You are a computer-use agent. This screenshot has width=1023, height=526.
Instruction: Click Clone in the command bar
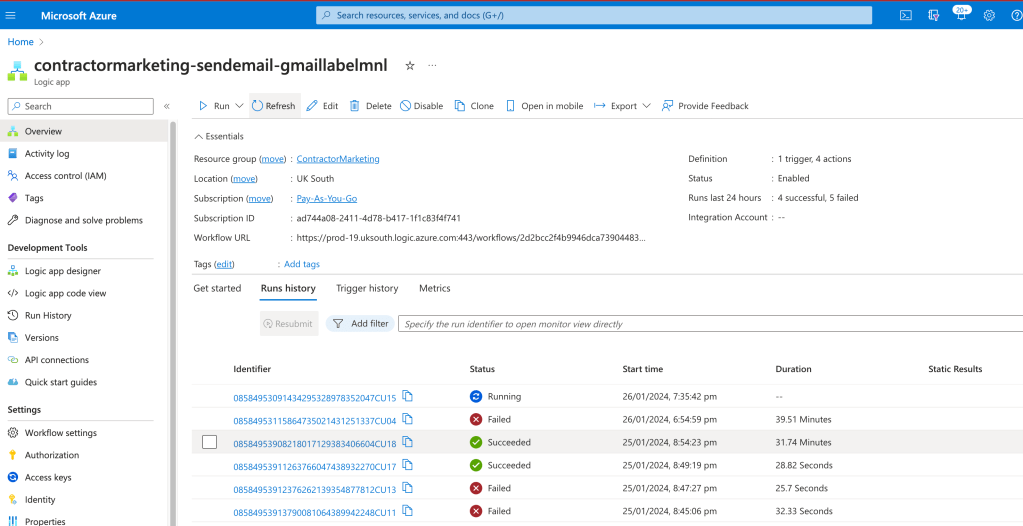(474, 106)
